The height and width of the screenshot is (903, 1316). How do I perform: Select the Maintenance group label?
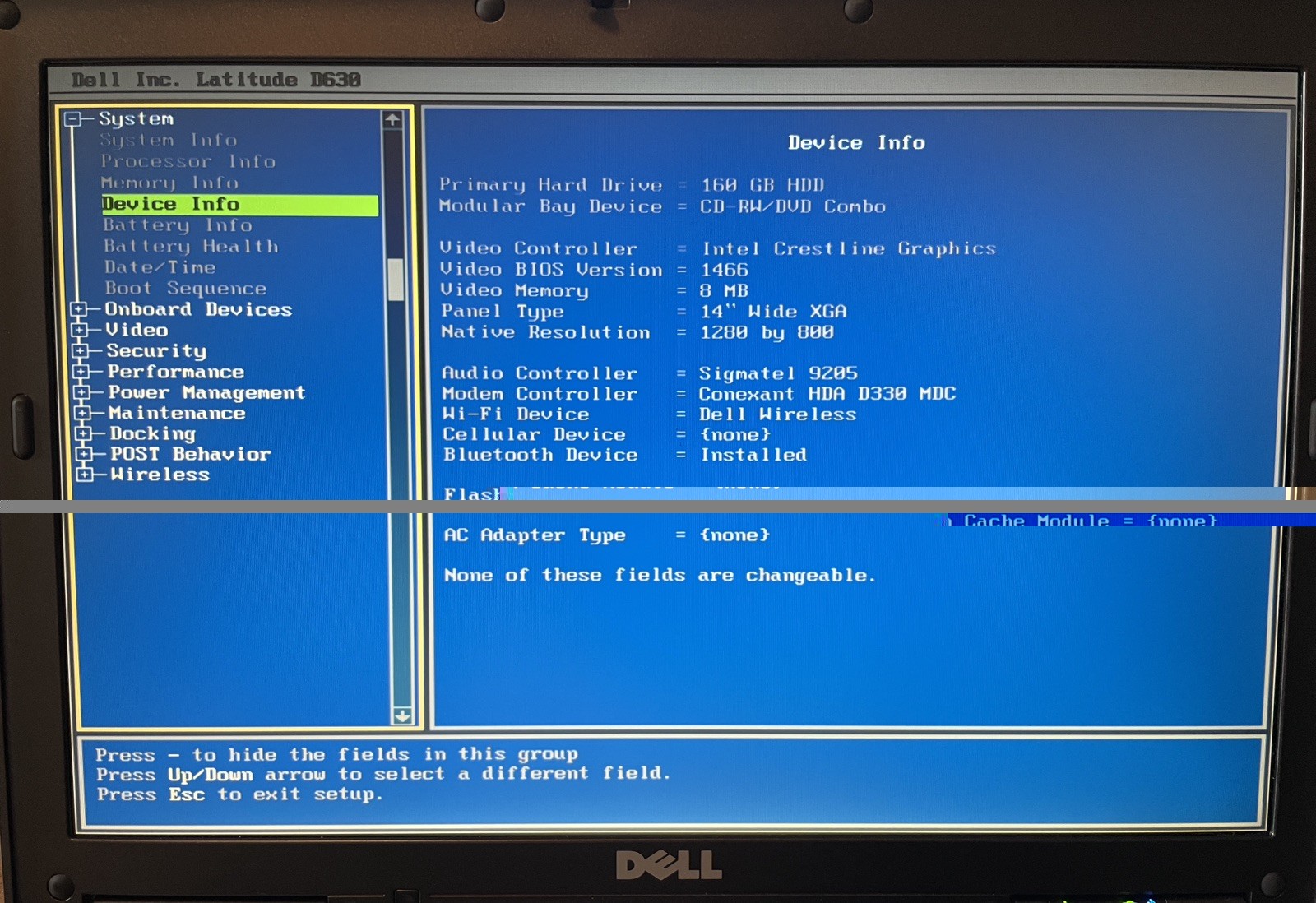(177, 413)
